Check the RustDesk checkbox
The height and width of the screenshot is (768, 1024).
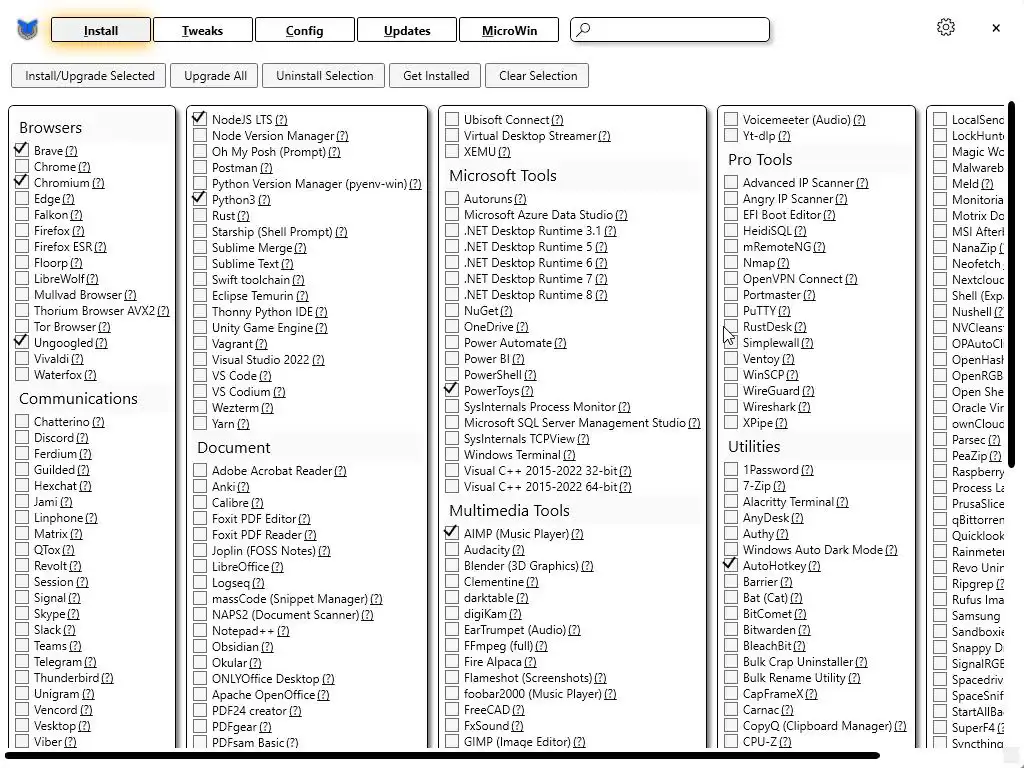[731, 327]
